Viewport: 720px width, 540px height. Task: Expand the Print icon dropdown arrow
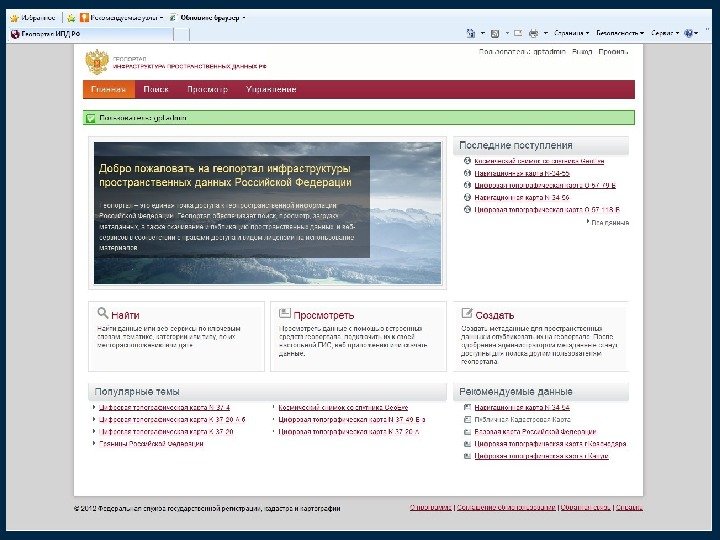point(546,33)
